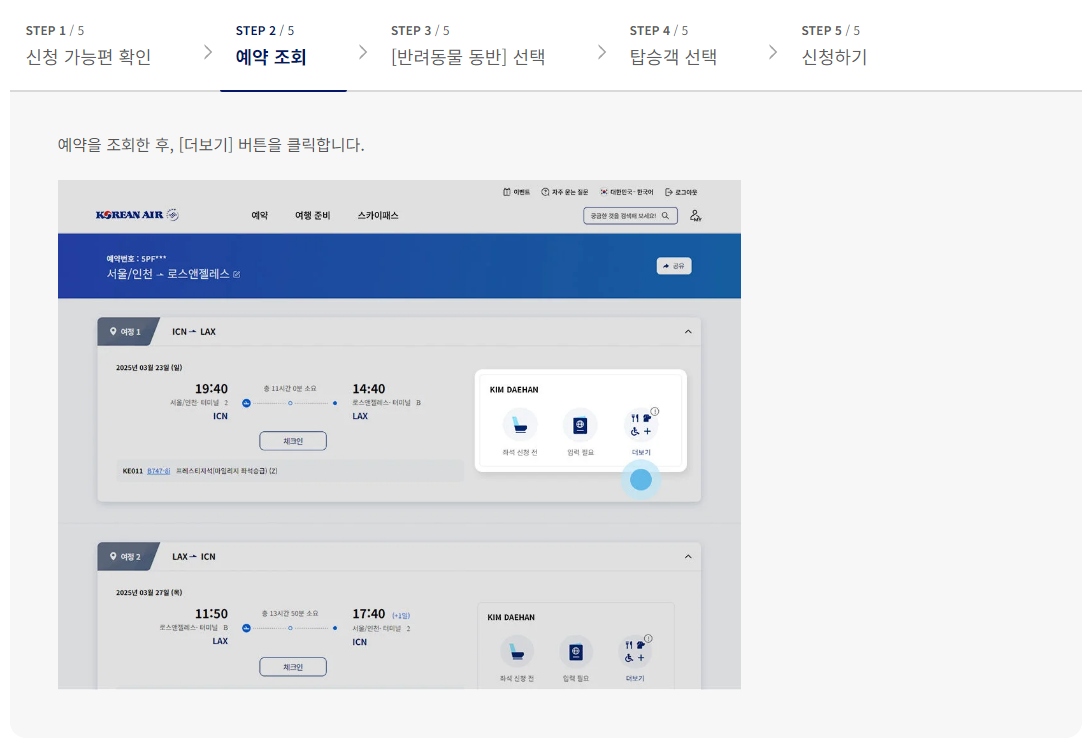Collapse the 여정 2 LAX-ICN section
The width and height of the screenshot is (1092, 749).
(x=688, y=557)
